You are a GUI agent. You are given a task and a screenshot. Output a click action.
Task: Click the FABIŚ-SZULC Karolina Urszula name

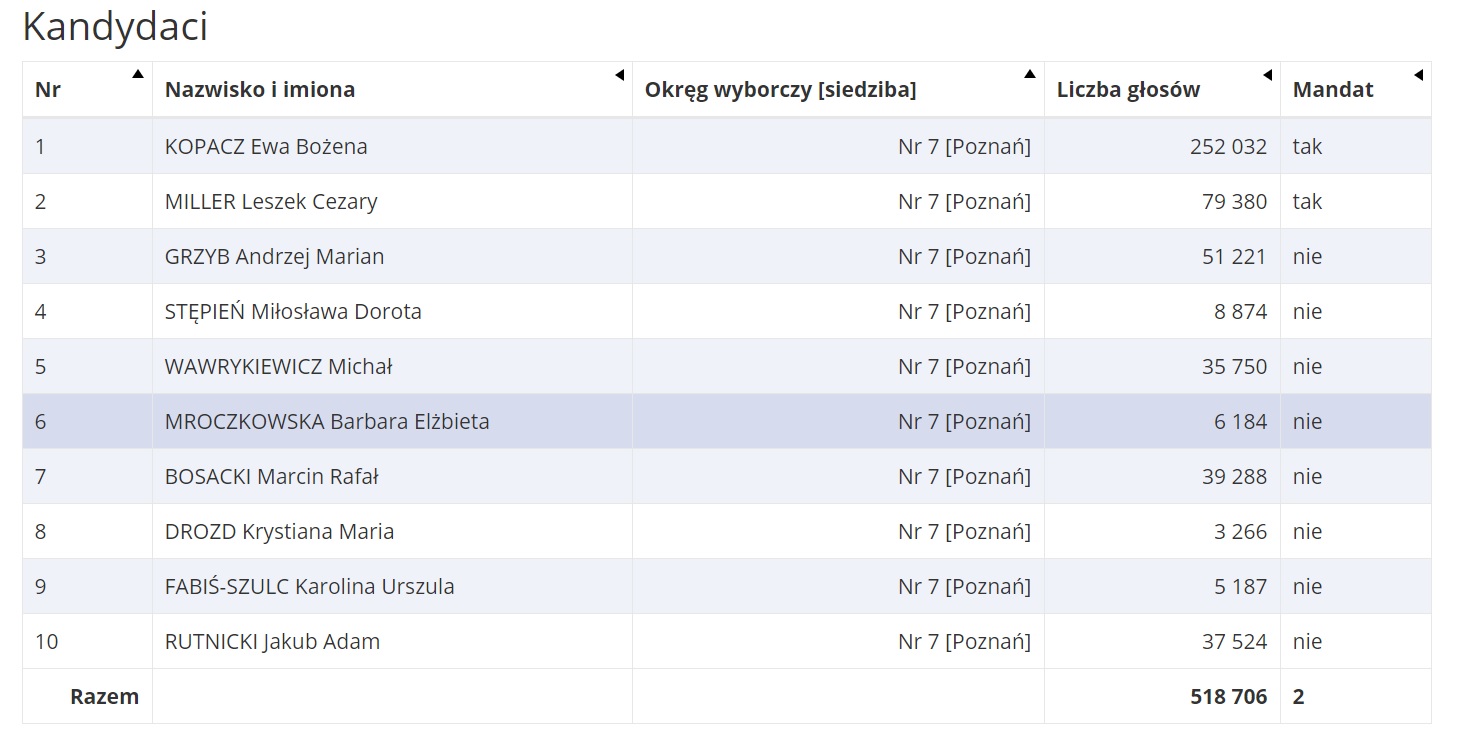[309, 587]
